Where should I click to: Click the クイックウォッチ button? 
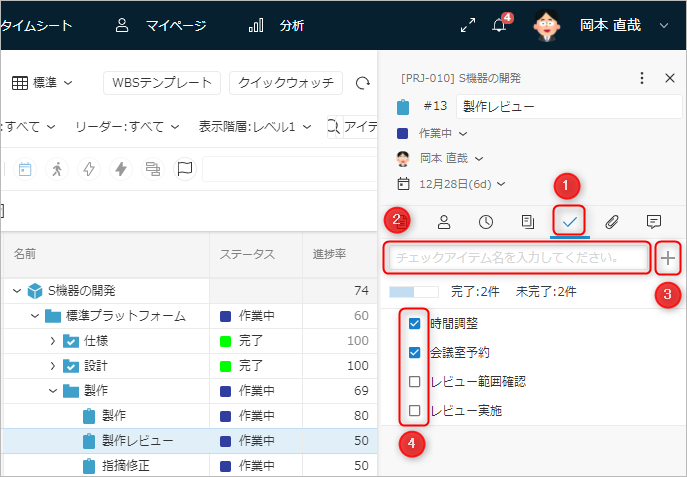(286, 82)
